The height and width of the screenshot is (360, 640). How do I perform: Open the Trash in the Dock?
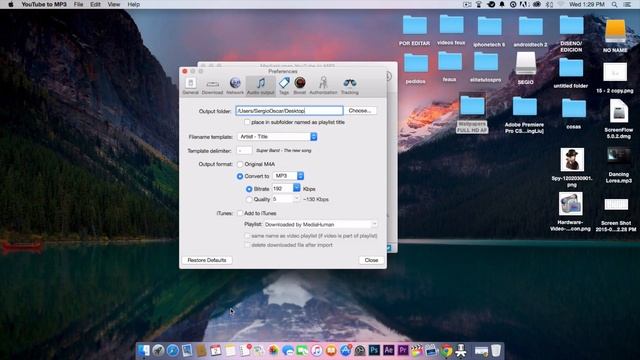pyautogui.click(x=496, y=350)
